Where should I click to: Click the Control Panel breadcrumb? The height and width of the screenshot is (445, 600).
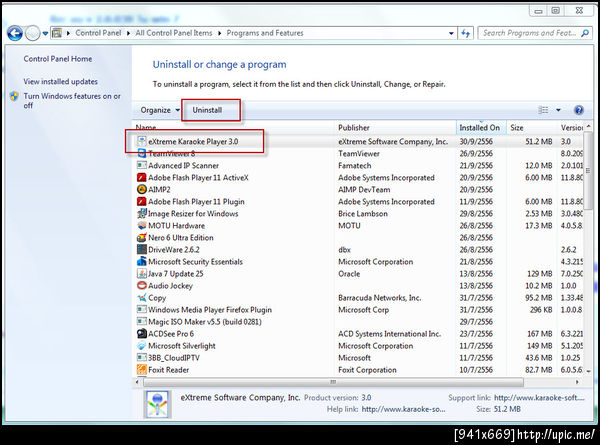coord(98,33)
